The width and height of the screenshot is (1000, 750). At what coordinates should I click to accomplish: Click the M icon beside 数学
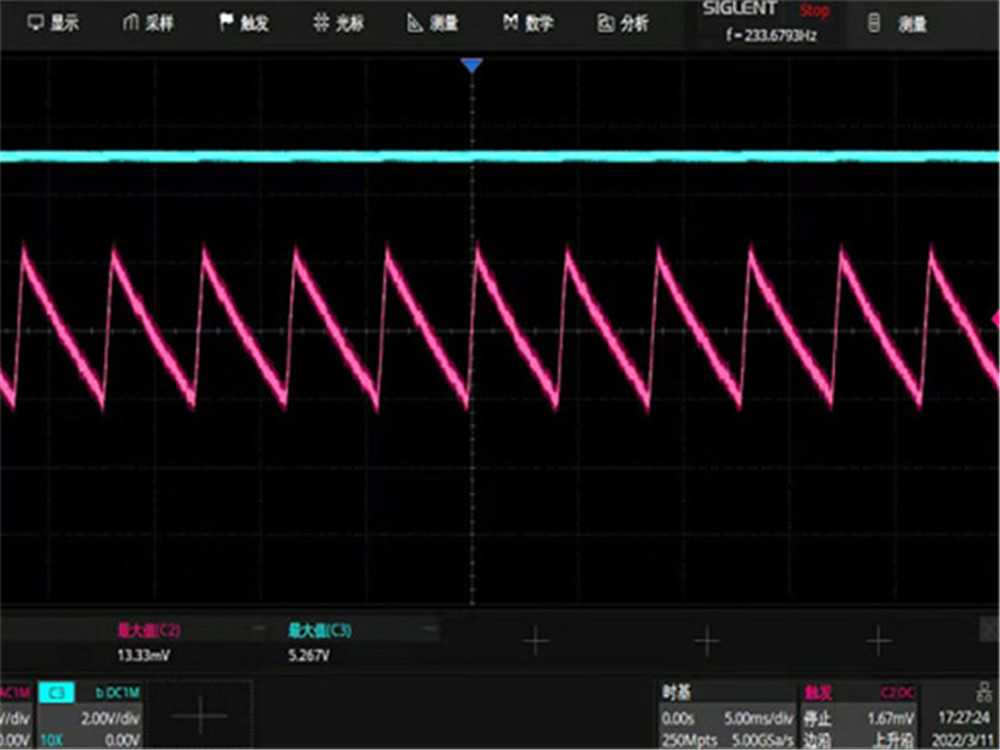pyautogui.click(x=510, y=22)
